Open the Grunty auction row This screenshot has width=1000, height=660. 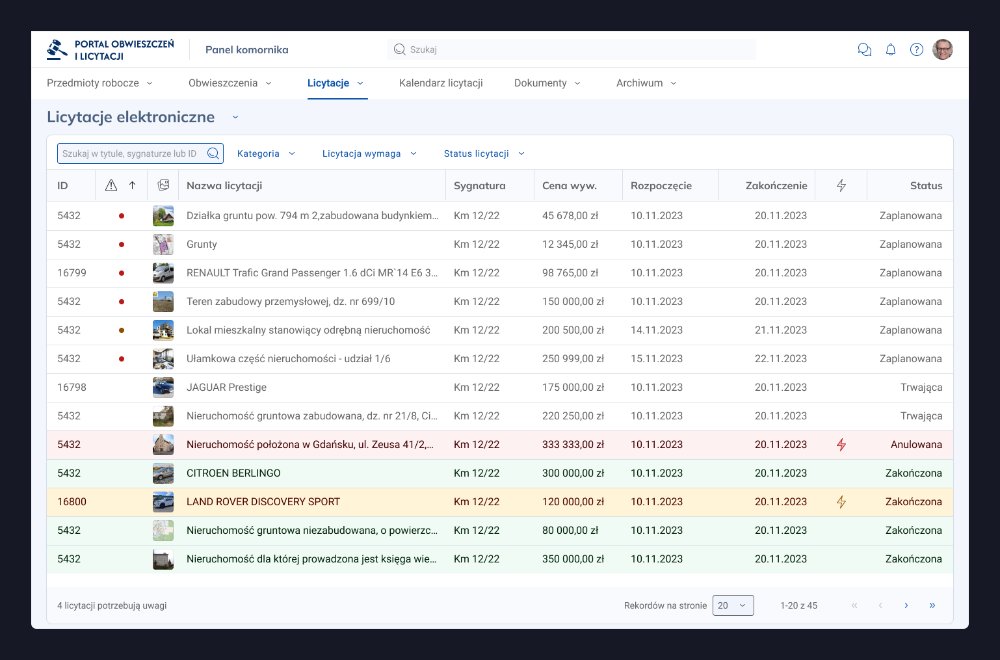(x=500, y=244)
